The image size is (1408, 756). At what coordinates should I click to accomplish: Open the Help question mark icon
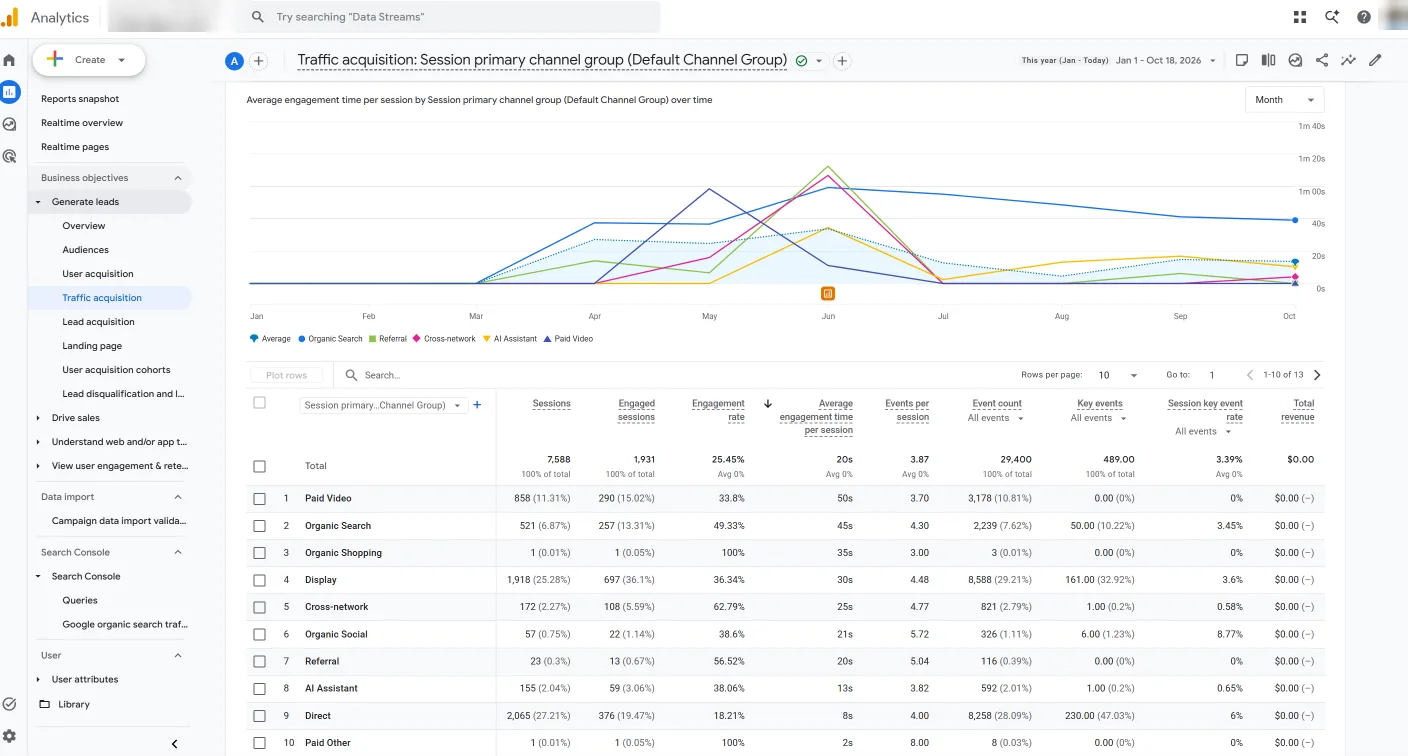[1364, 17]
